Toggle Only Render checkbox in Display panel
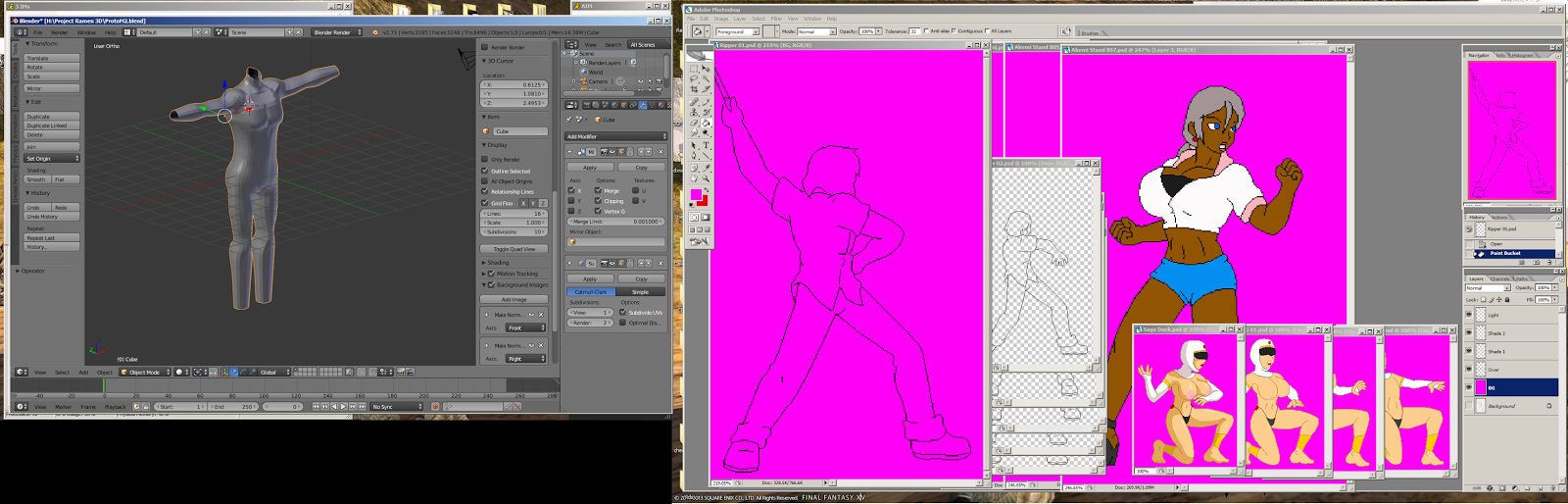Viewport: 1568px width, 504px height. tap(484, 159)
